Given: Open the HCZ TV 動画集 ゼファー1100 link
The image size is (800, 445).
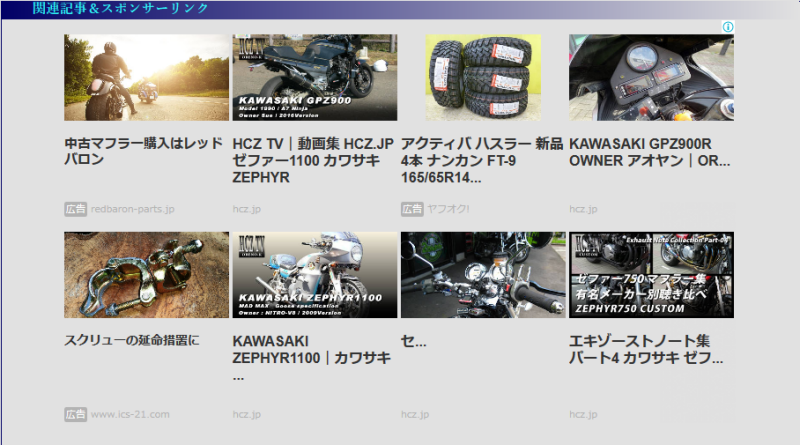Looking at the screenshot, I should point(313,160).
